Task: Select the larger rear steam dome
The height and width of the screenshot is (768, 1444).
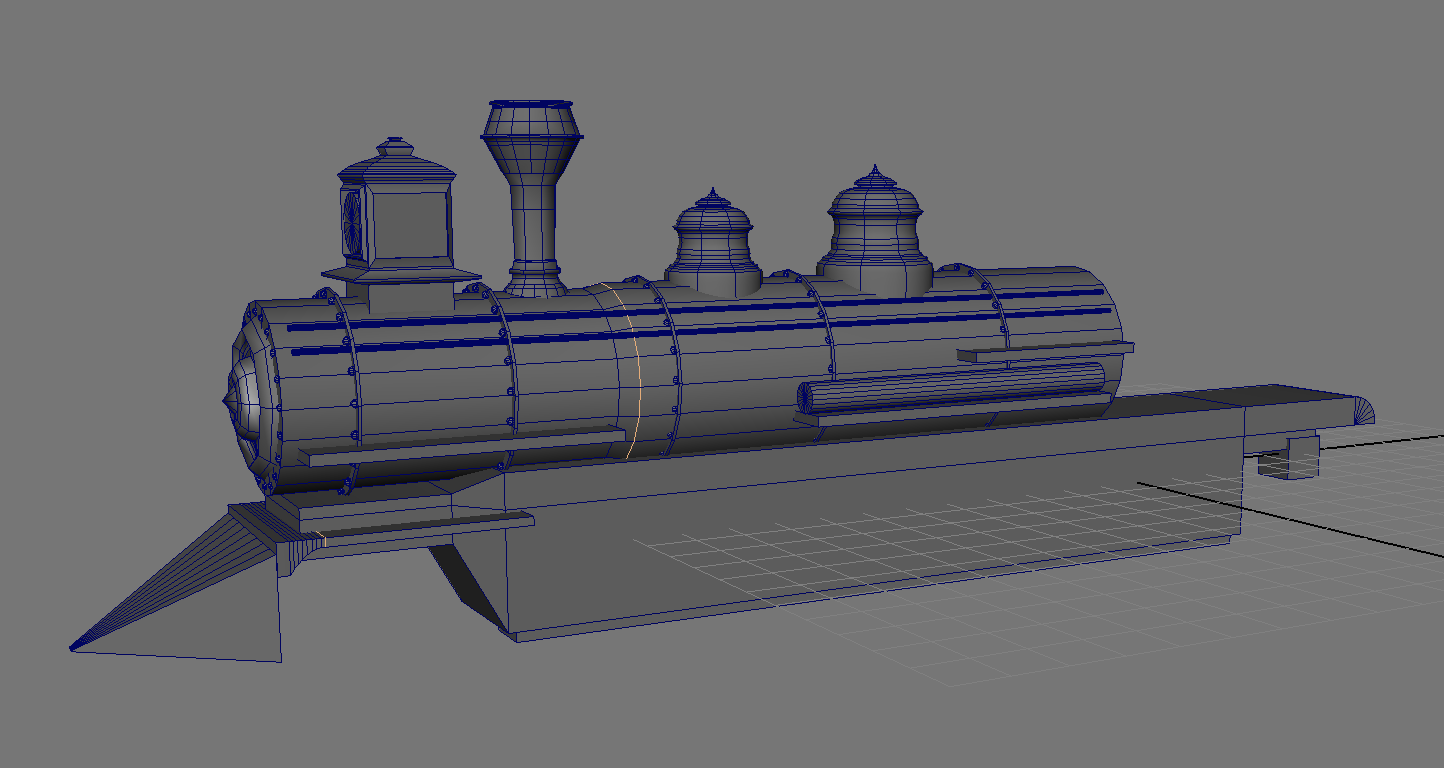Action: [x=874, y=225]
